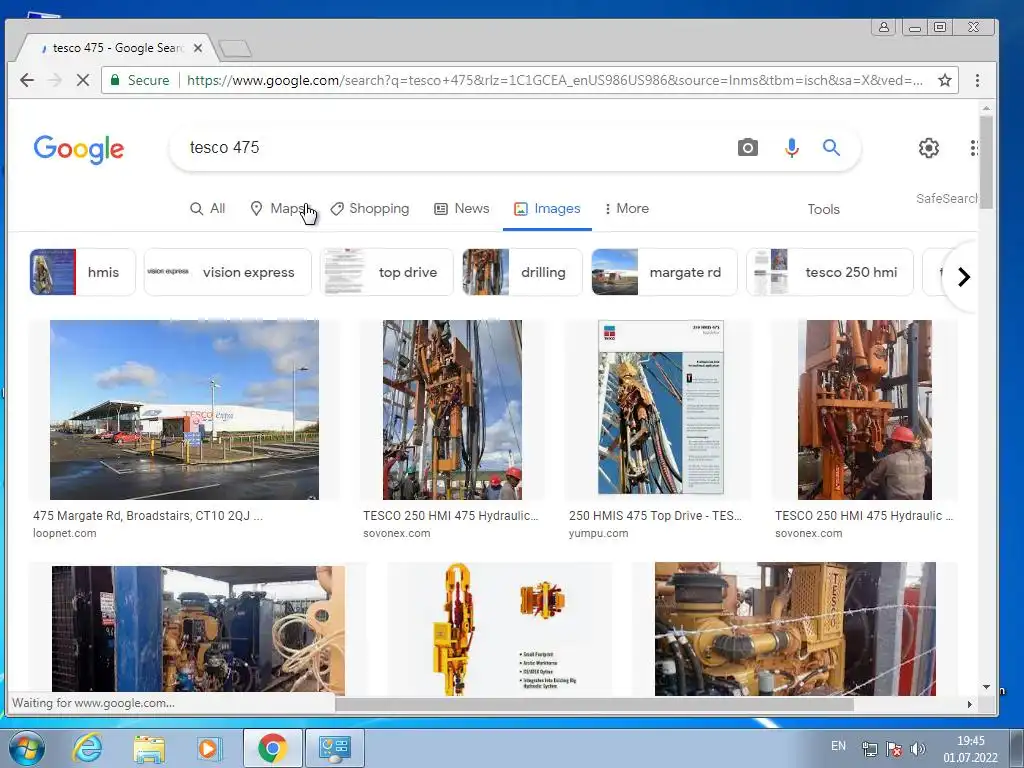Filter images by the drilling chip

(522, 272)
